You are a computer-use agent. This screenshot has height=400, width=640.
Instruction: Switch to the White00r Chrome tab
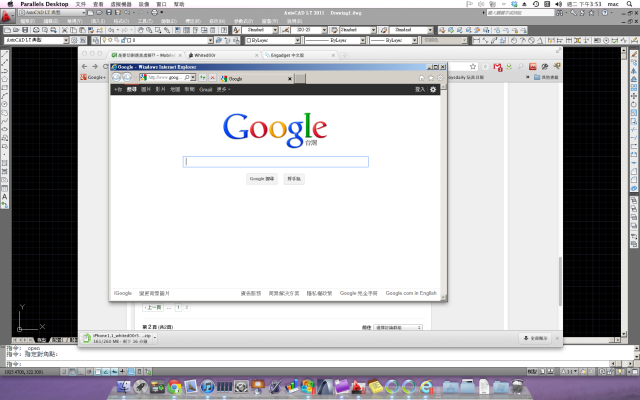(222, 55)
